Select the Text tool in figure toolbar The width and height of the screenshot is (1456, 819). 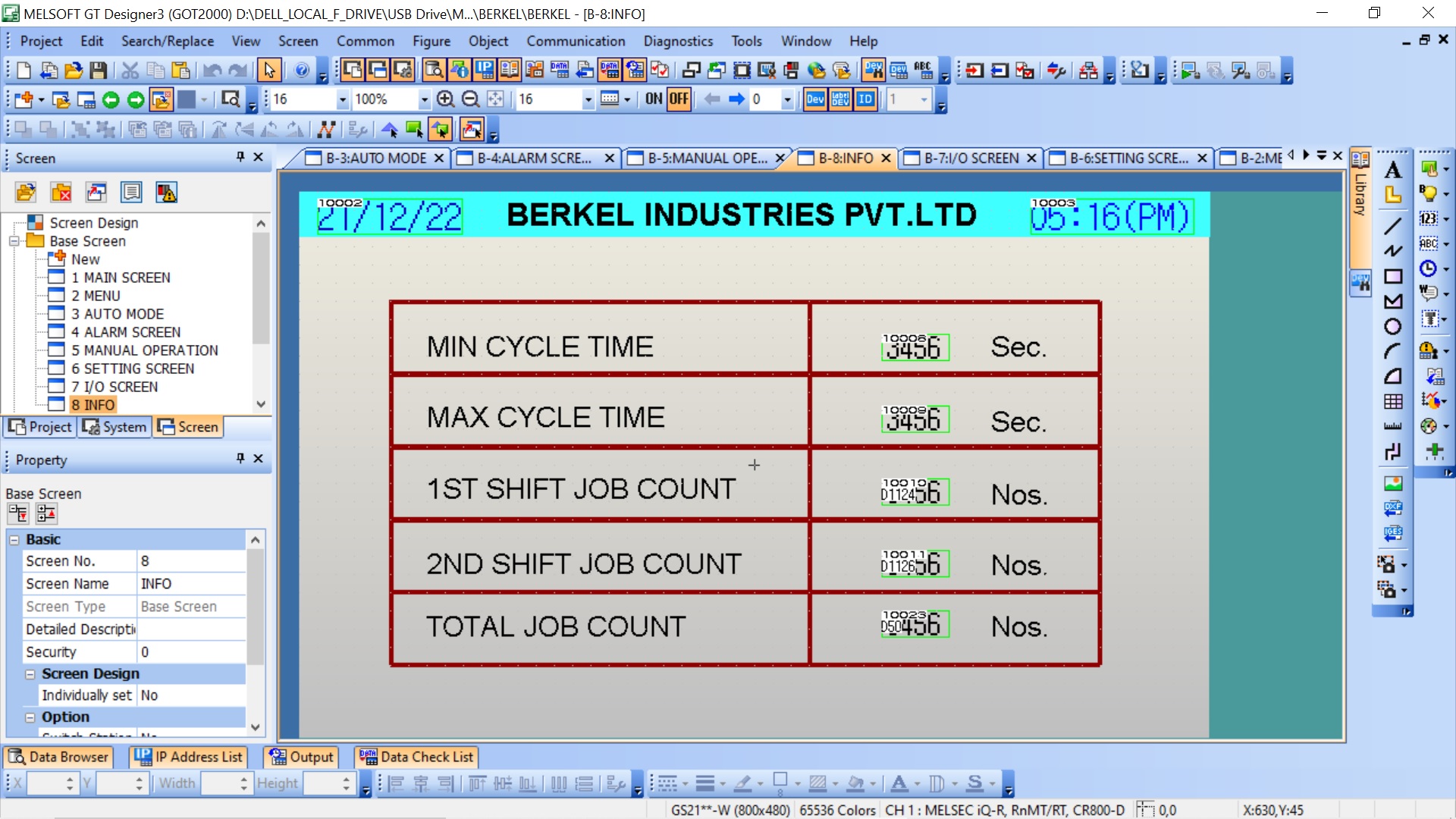1392,170
